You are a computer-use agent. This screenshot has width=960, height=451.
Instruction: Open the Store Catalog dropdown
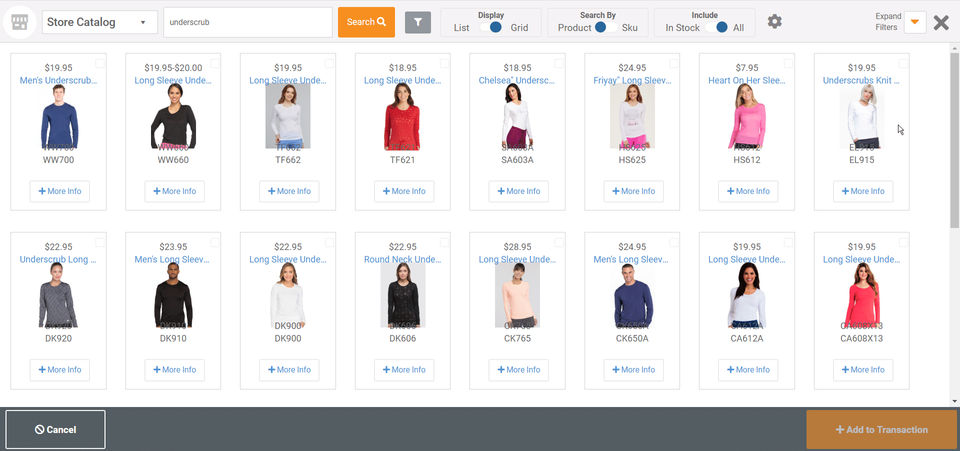pyautogui.click(x=100, y=22)
